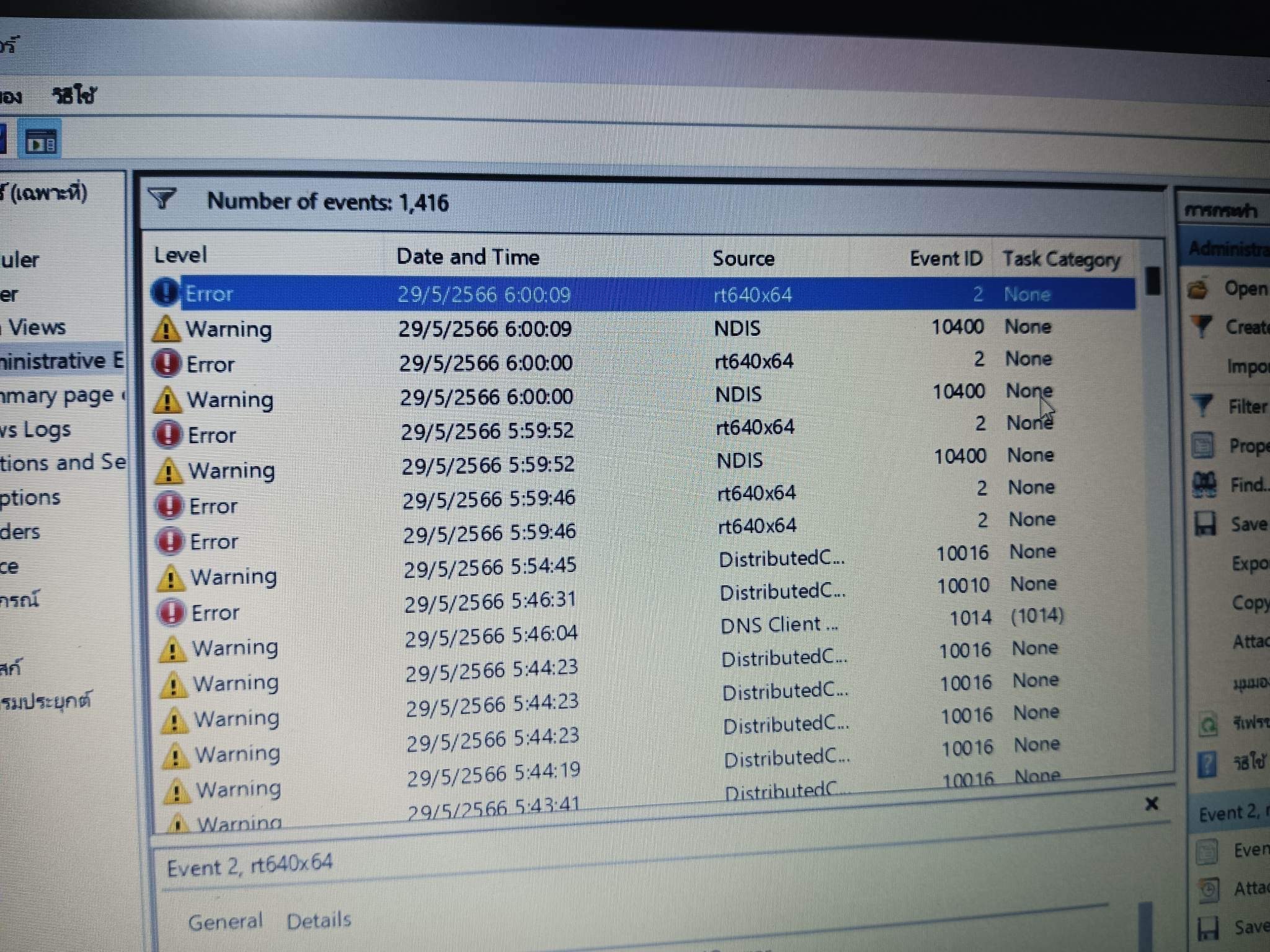Click the (1014) task category cell
The height and width of the screenshot is (952, 1270).
click(1037, 615)
